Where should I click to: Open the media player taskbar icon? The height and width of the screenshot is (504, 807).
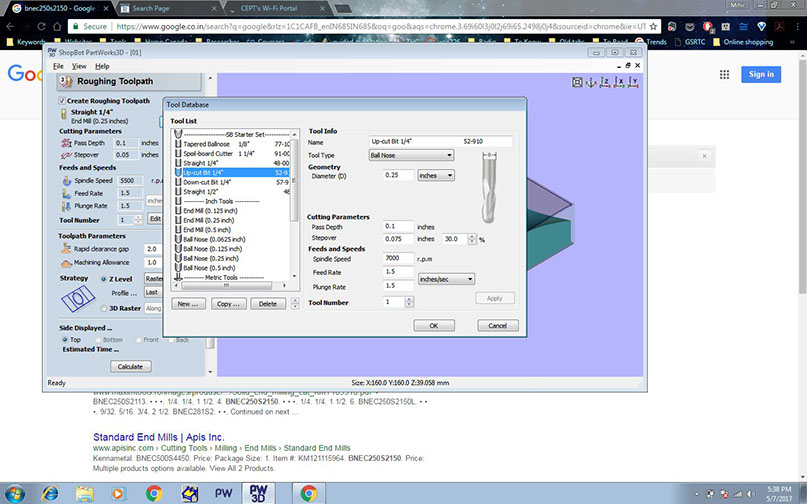tap(118, 494)
